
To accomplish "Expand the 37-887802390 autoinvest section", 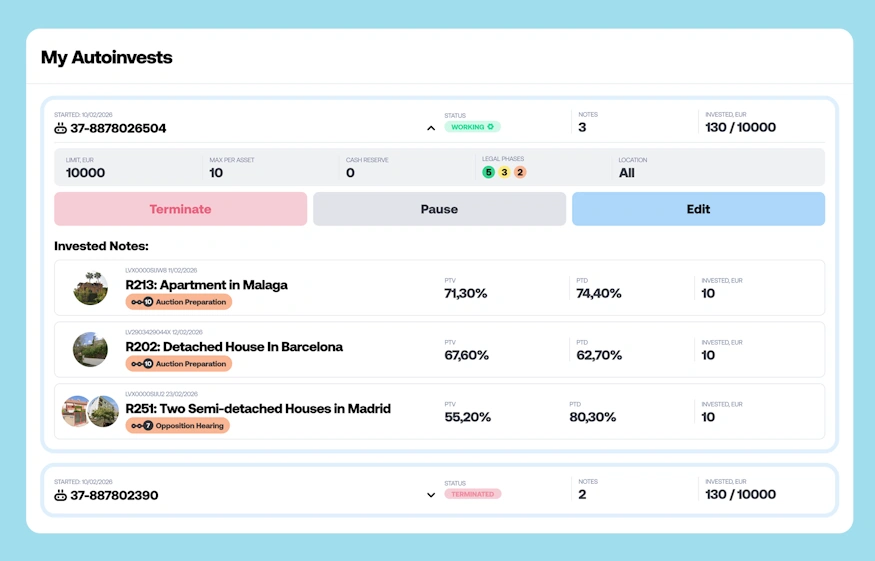I will point(431,495).
